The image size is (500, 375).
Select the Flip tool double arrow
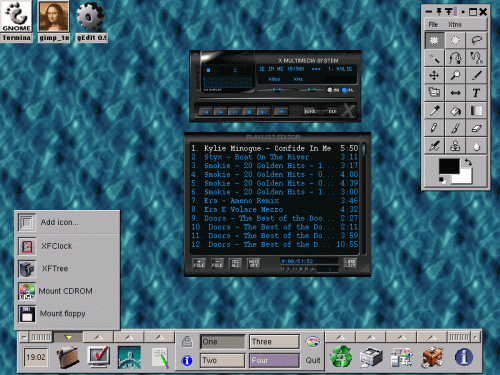pyautogui.click(x=455, y=93)
